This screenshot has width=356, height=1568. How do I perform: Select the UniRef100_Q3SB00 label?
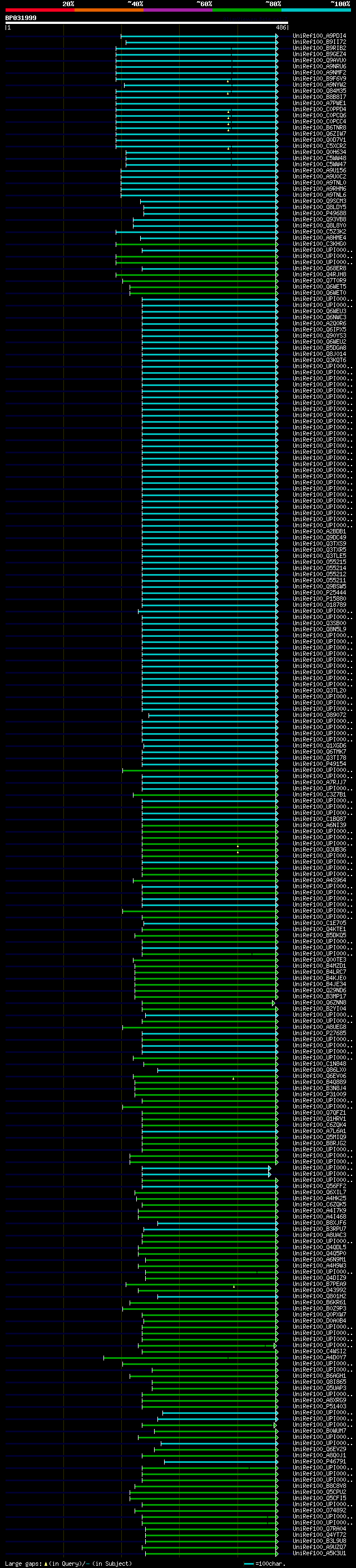click(x=319, y=624)
